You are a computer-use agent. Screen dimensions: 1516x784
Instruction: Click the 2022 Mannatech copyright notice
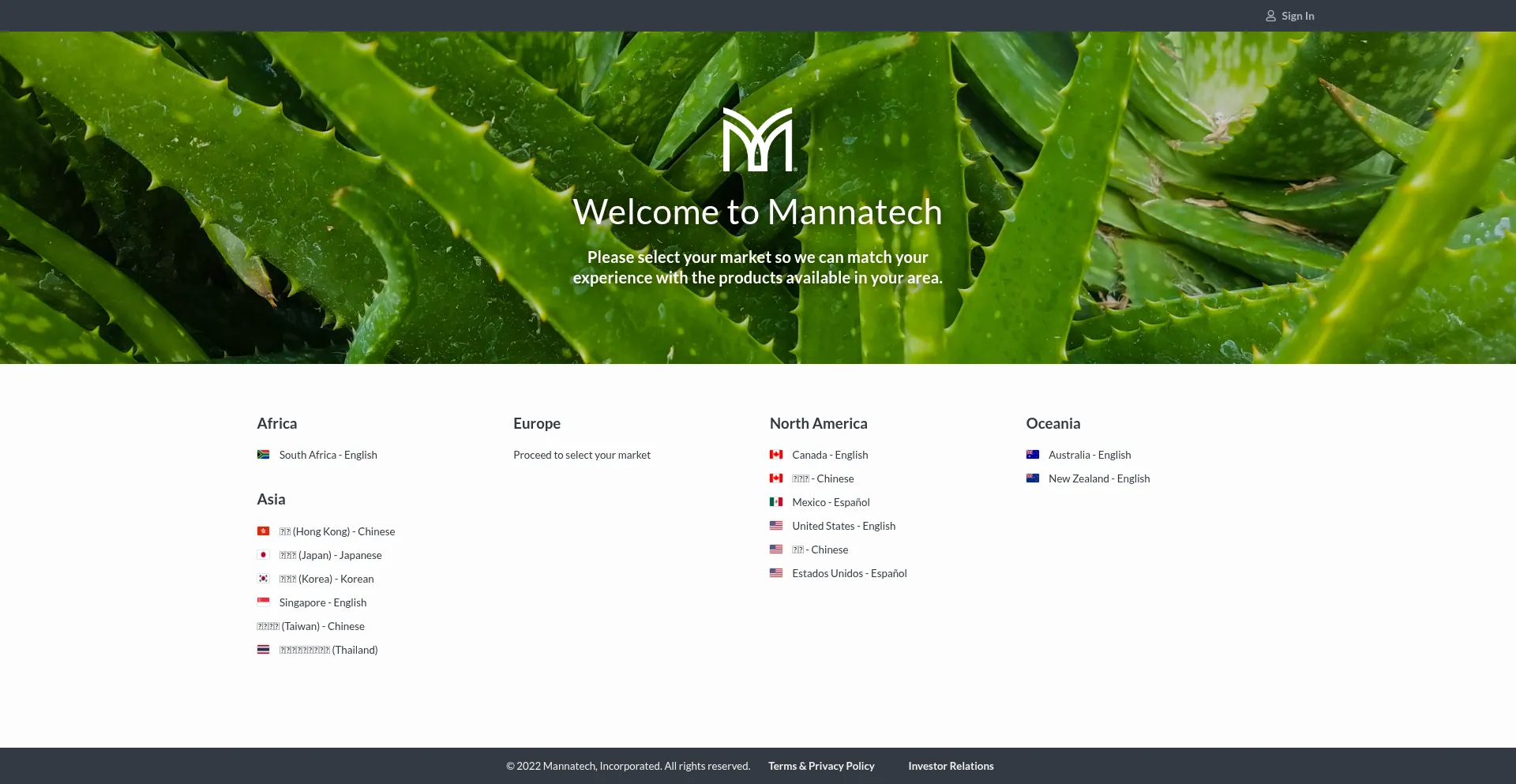pos(629,766)
